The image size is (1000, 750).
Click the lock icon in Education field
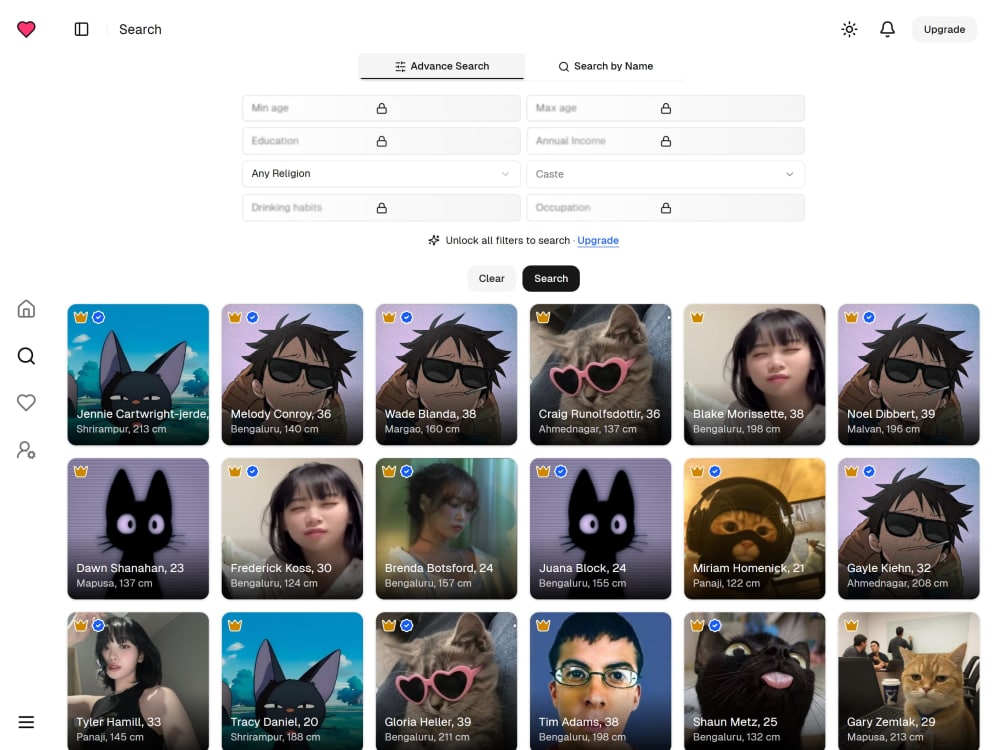click(381, 141)
